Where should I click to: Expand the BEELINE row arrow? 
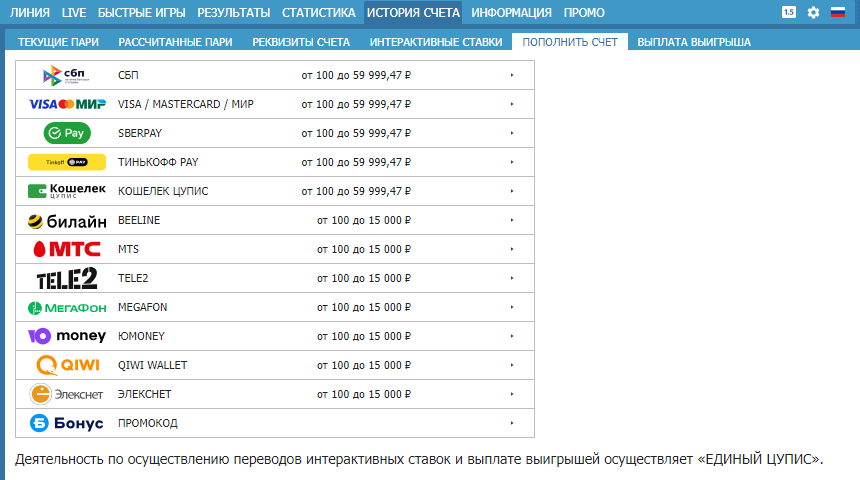pyautogui.click(x=512, y=221)
